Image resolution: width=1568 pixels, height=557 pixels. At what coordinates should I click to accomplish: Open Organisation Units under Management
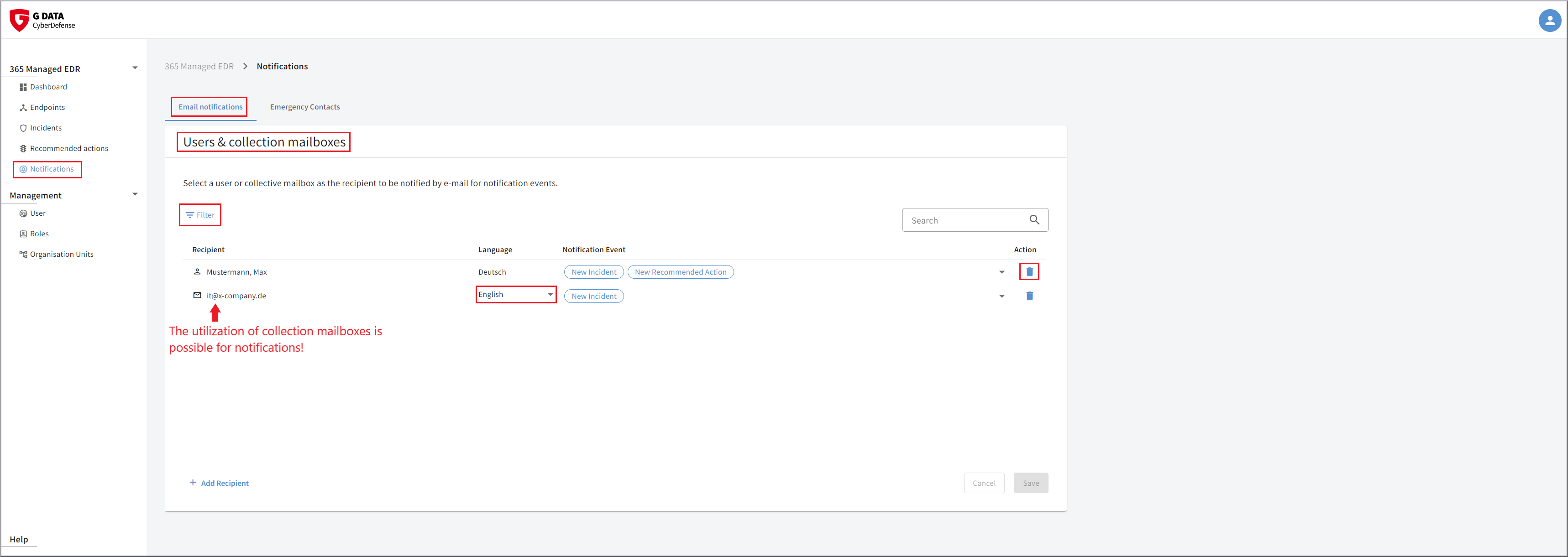[x=62, y=254]
